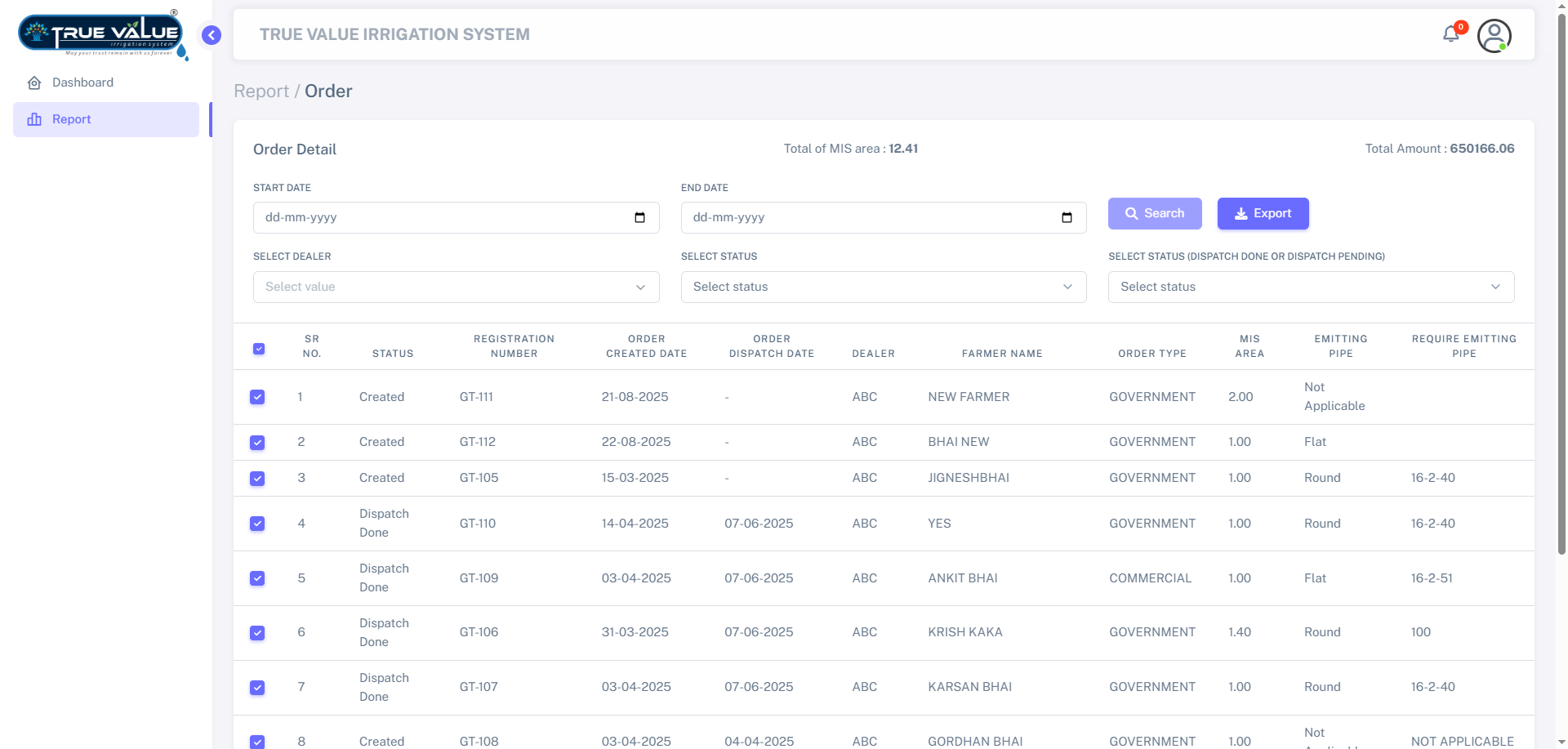
Task: Click the Dashboard home icon
Action: 34,83
